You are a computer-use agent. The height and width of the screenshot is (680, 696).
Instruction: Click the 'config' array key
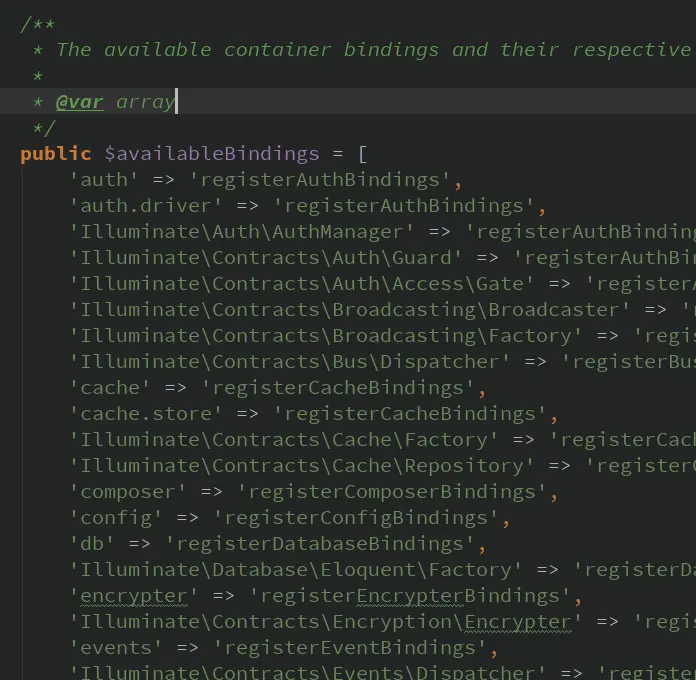116,518
